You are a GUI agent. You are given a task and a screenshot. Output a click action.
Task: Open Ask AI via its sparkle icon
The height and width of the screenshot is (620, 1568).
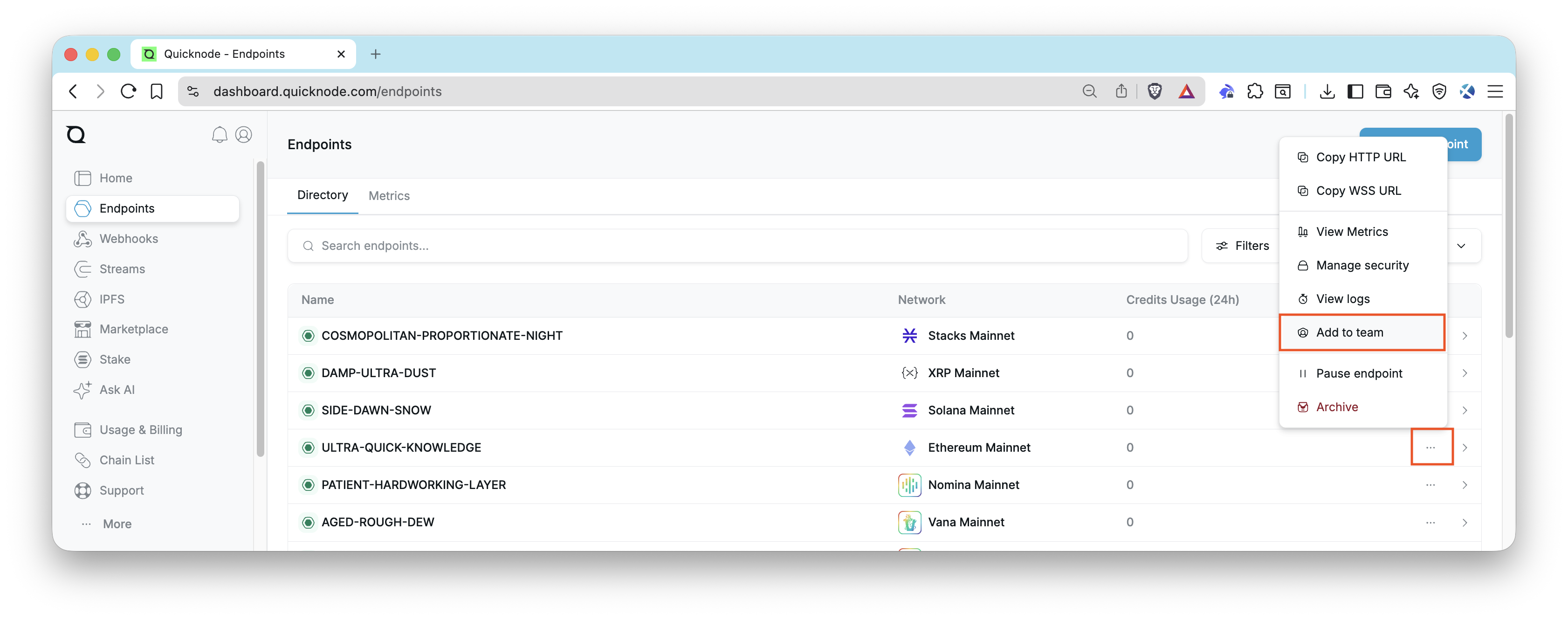click(83, 390)
